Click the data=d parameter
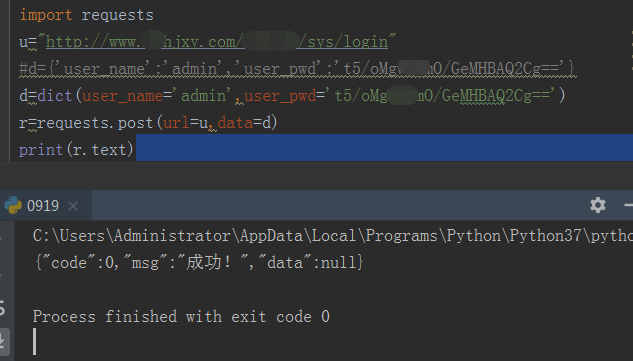 [x=245, y=123]
